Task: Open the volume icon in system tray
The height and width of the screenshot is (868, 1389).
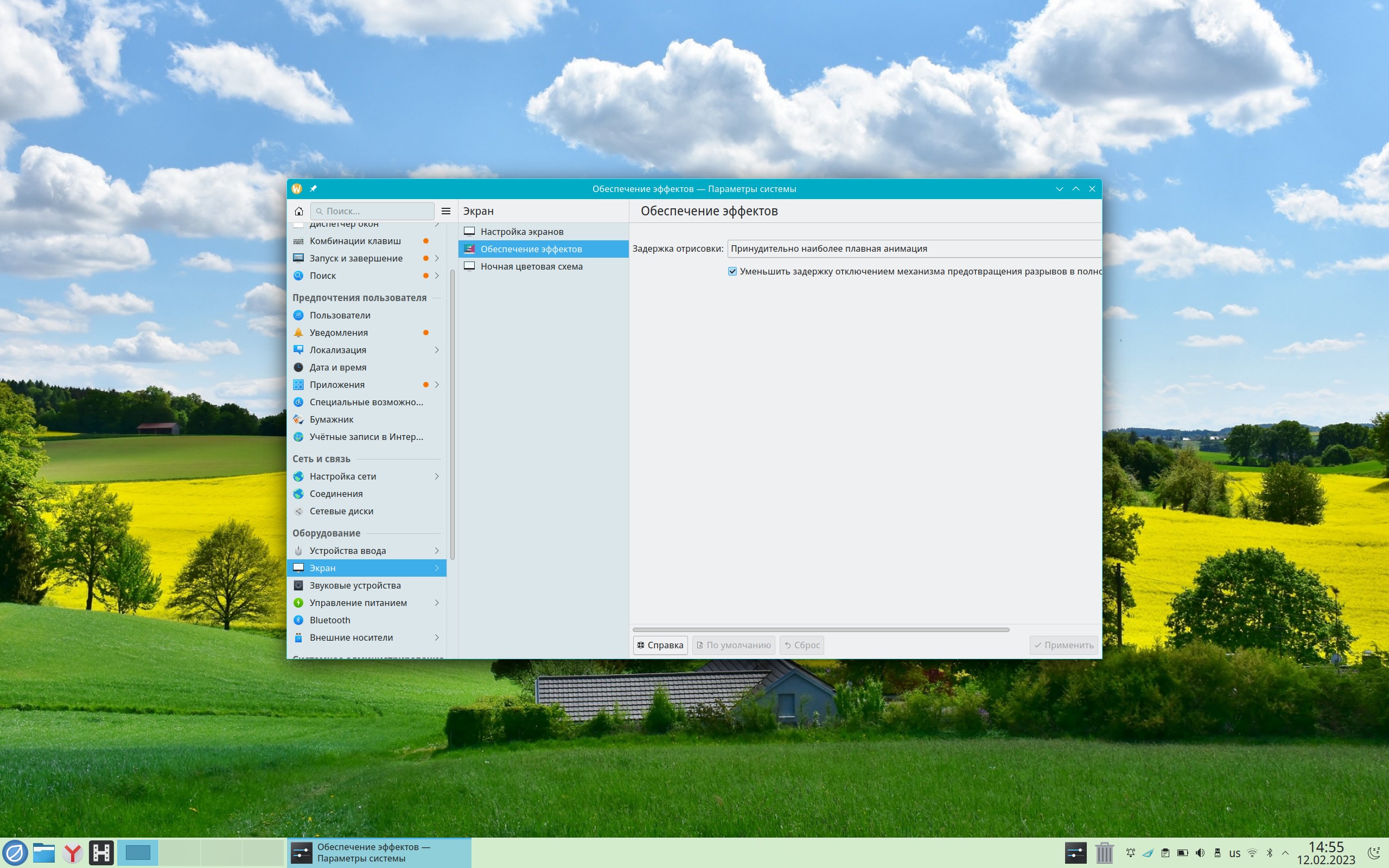Action: point(1200,853)
